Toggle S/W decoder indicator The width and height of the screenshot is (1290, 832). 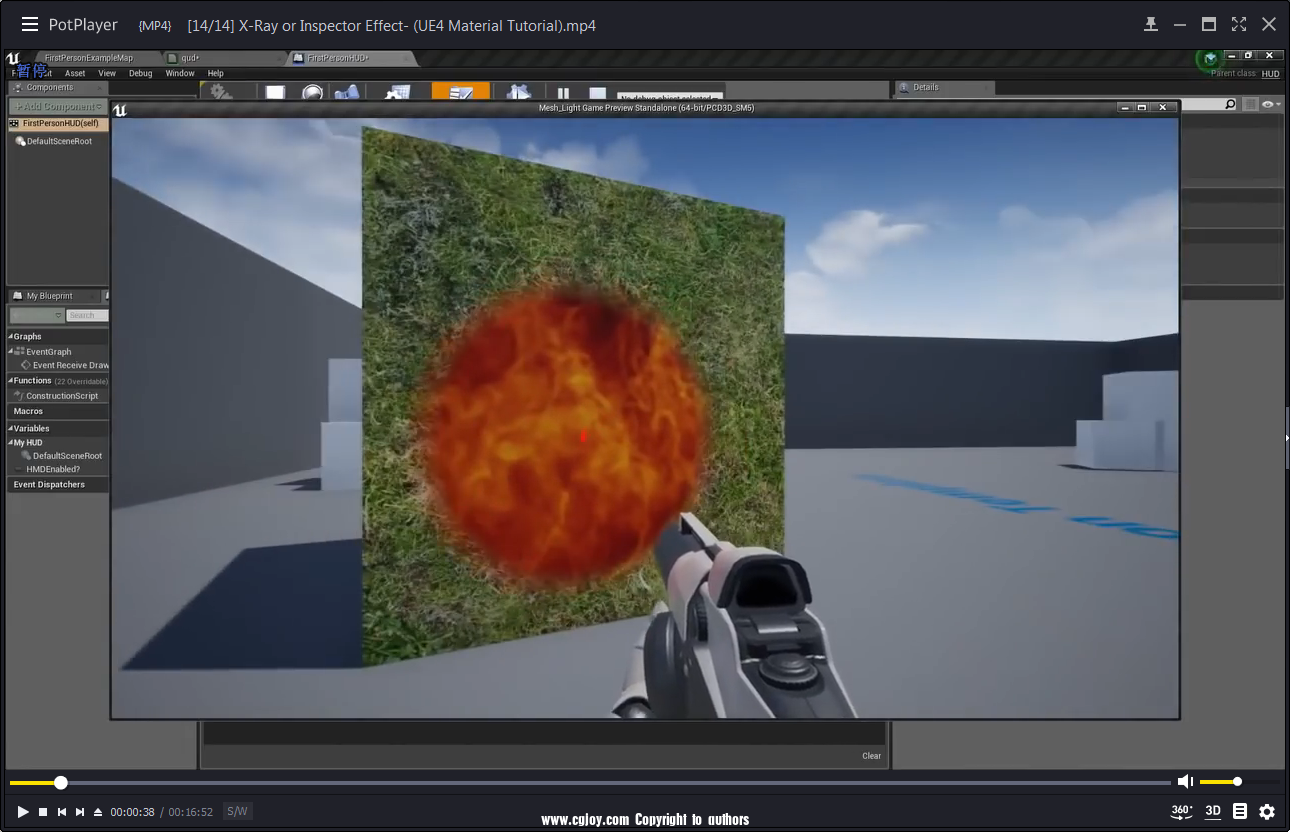point(237,812)
